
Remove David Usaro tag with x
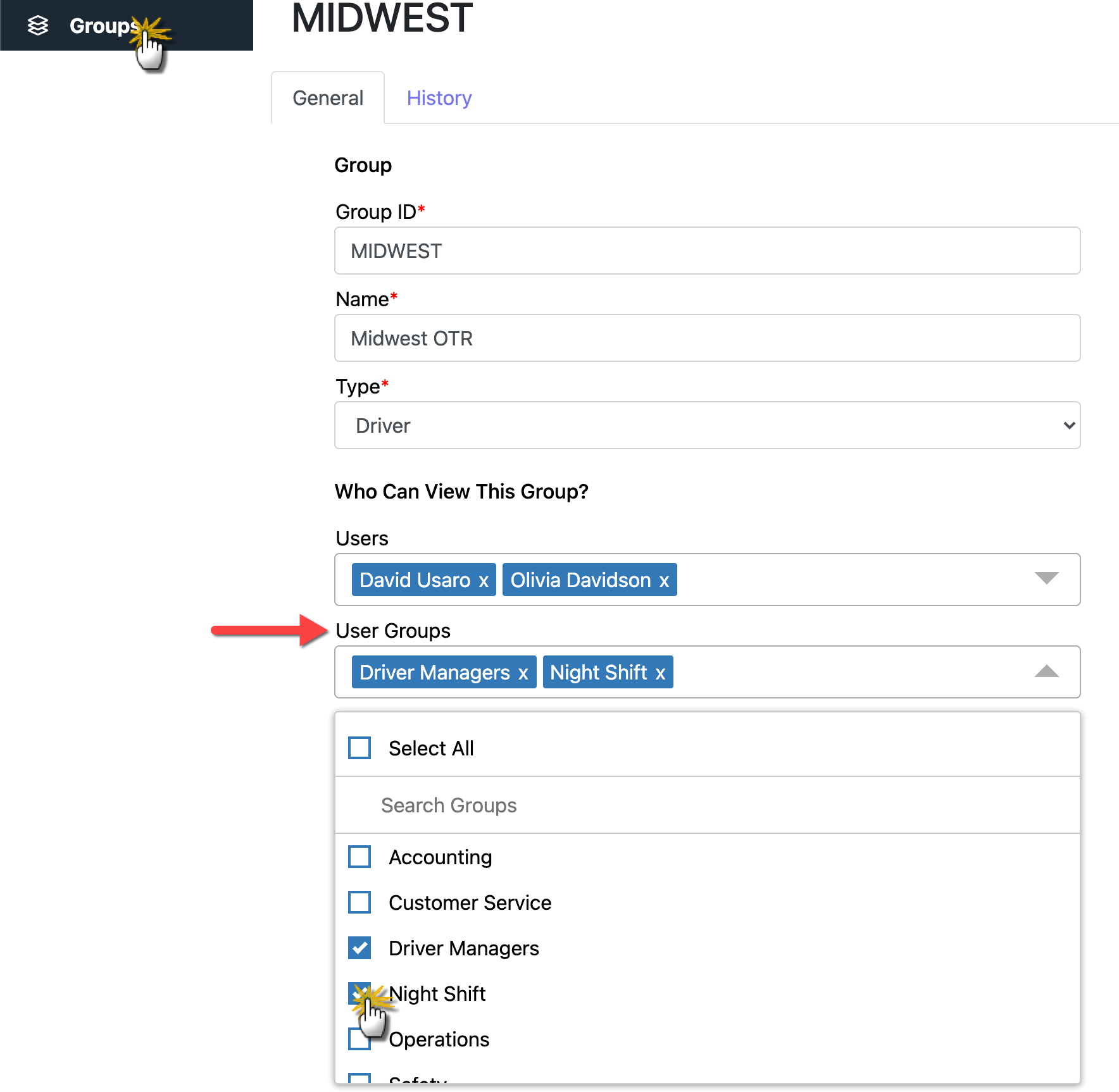(x=484, y=581)
